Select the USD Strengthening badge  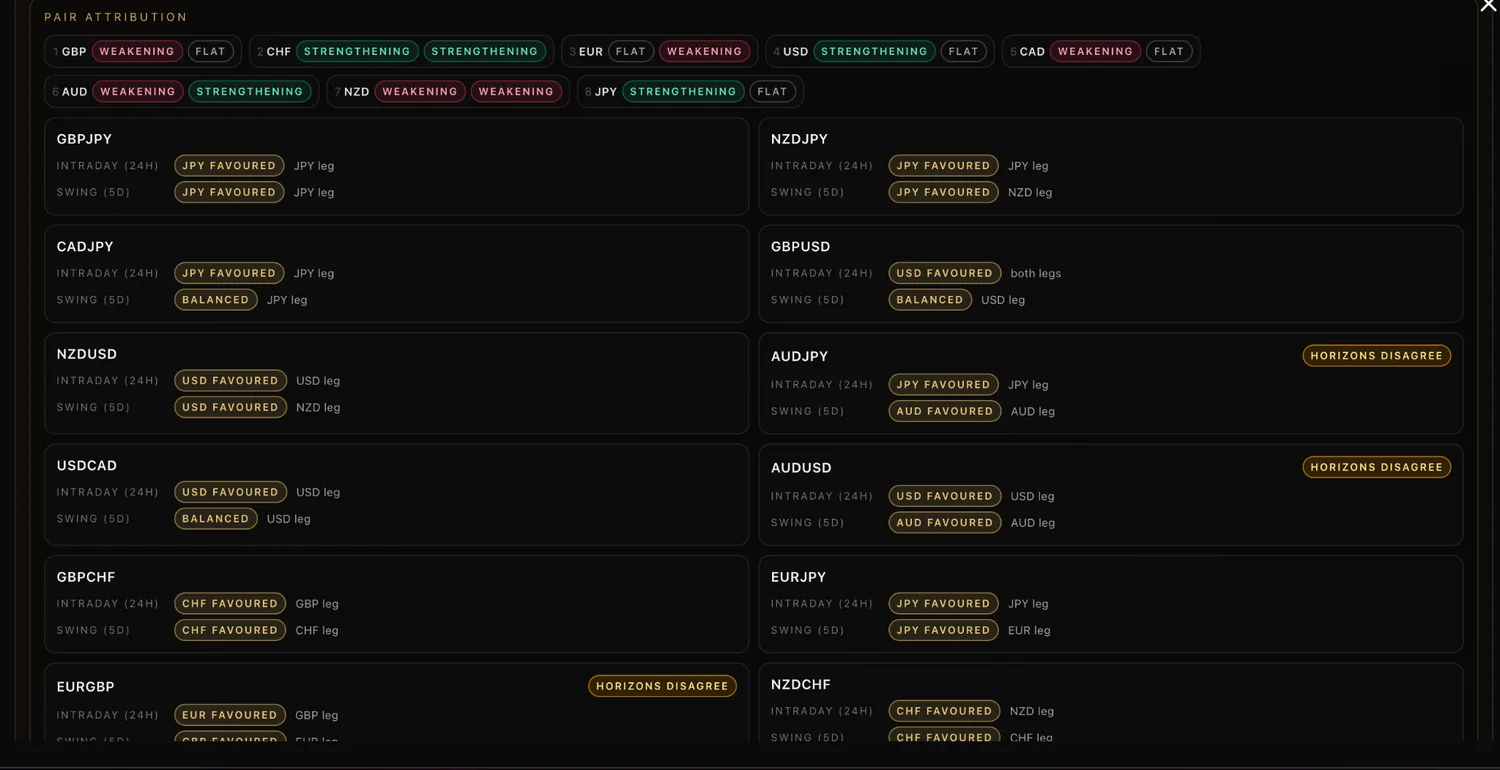874,51
